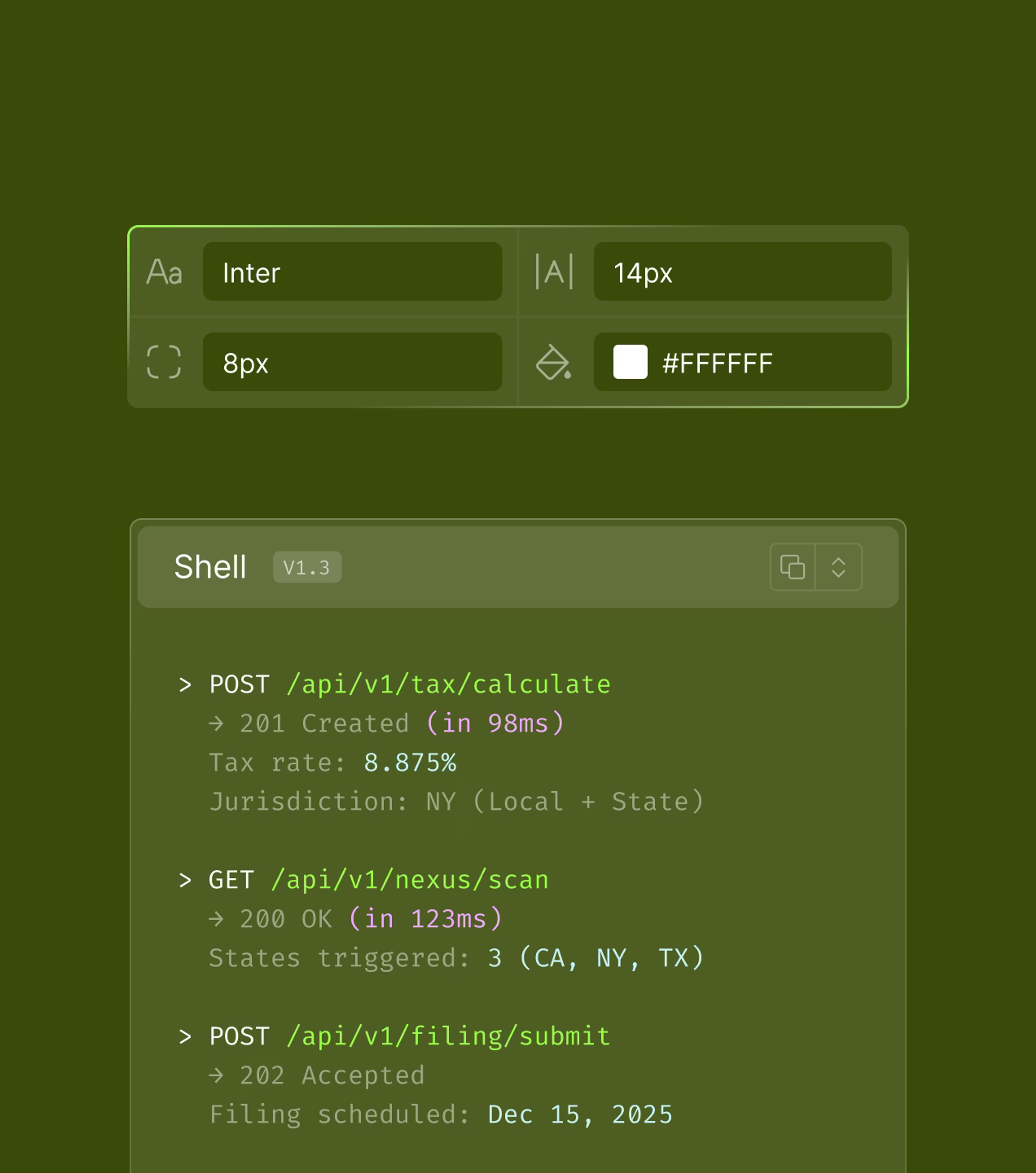Click the #FFFFFF hex value text

click(x=718, y=363)
